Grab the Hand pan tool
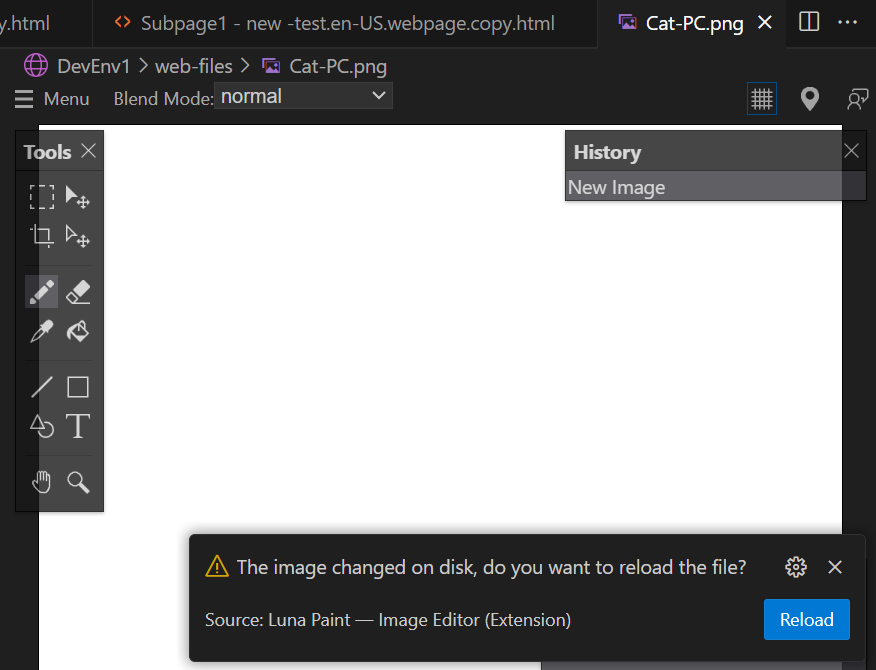Screen dimensions: 876x670 [41, 482]
